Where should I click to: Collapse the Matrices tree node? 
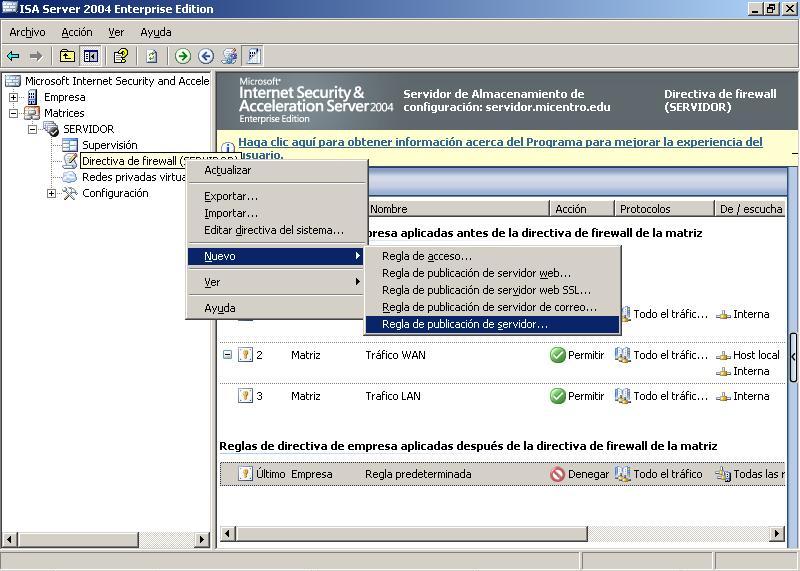click(x=14, y=113)
